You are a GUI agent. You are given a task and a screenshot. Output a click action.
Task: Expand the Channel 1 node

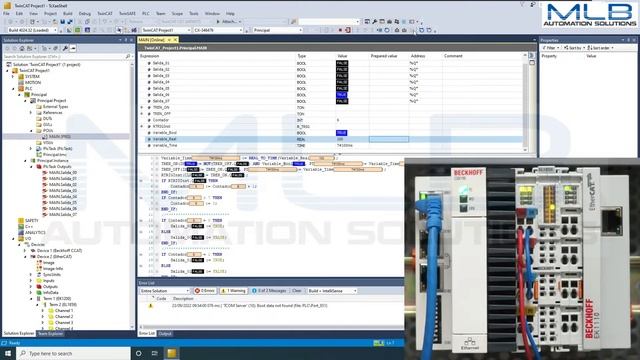(43, 311)
